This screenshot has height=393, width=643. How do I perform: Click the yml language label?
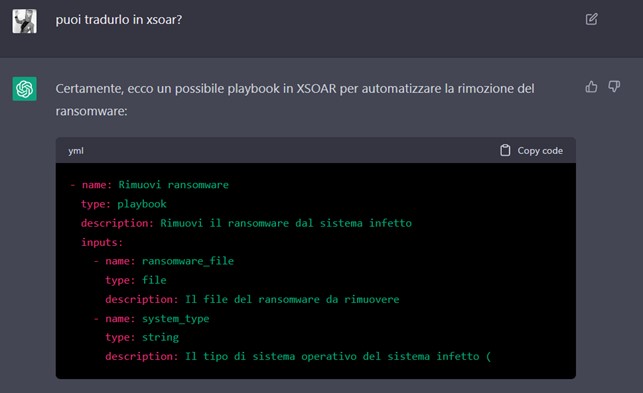(76, 151)
